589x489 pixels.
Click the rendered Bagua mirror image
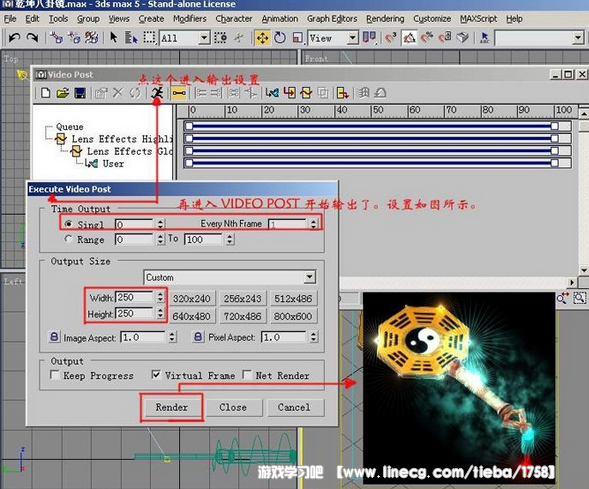459,387
